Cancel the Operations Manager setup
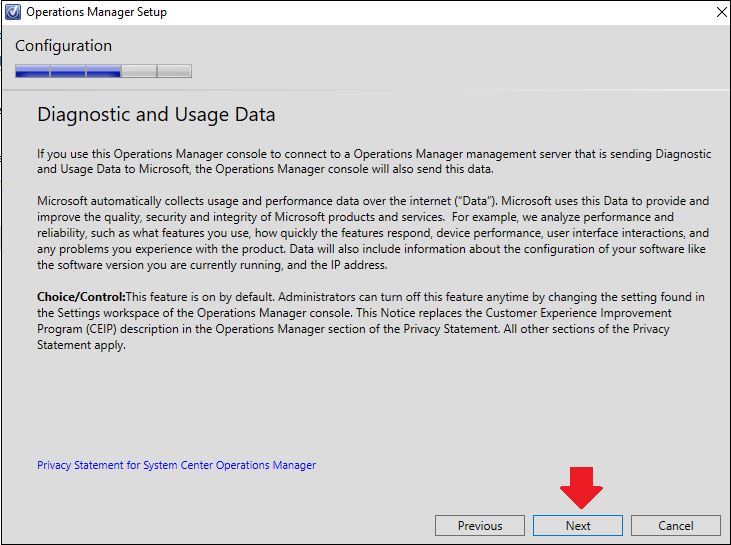This screenshot has height=545, width=731. point(676,525)
